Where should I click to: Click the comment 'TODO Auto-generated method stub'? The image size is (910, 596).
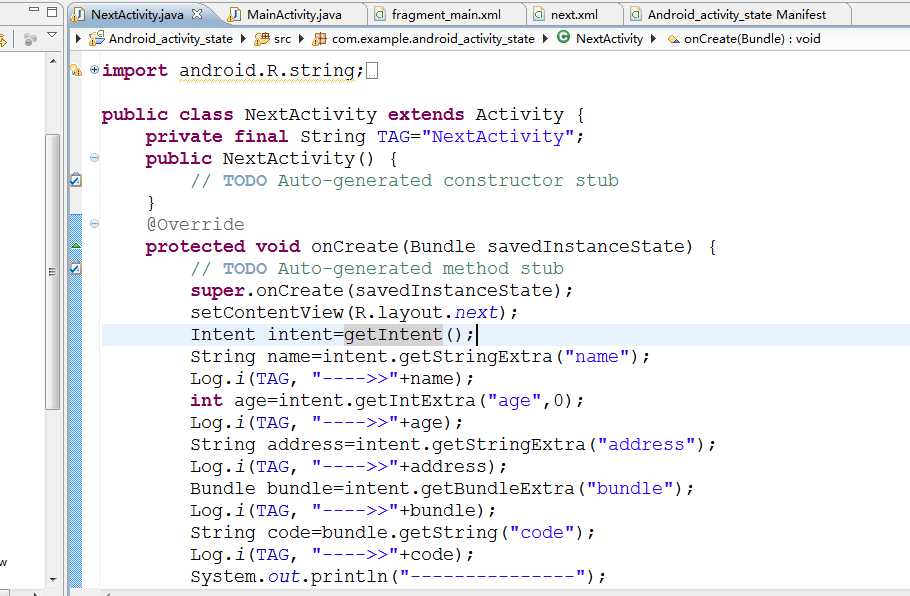[393, 269]
